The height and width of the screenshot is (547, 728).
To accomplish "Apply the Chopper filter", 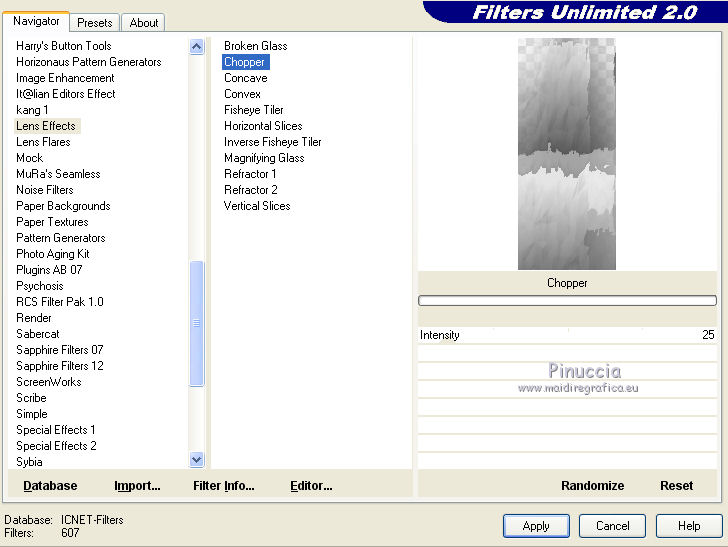I will (536, 526).
